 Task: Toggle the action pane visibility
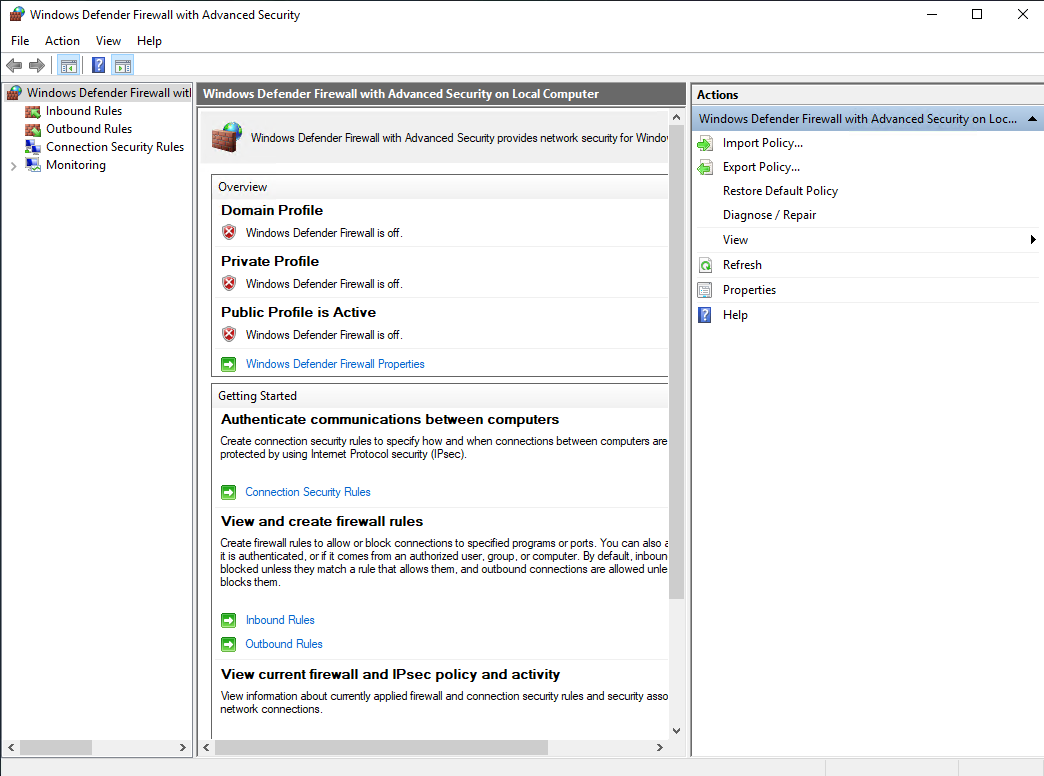tap(122, 64)
